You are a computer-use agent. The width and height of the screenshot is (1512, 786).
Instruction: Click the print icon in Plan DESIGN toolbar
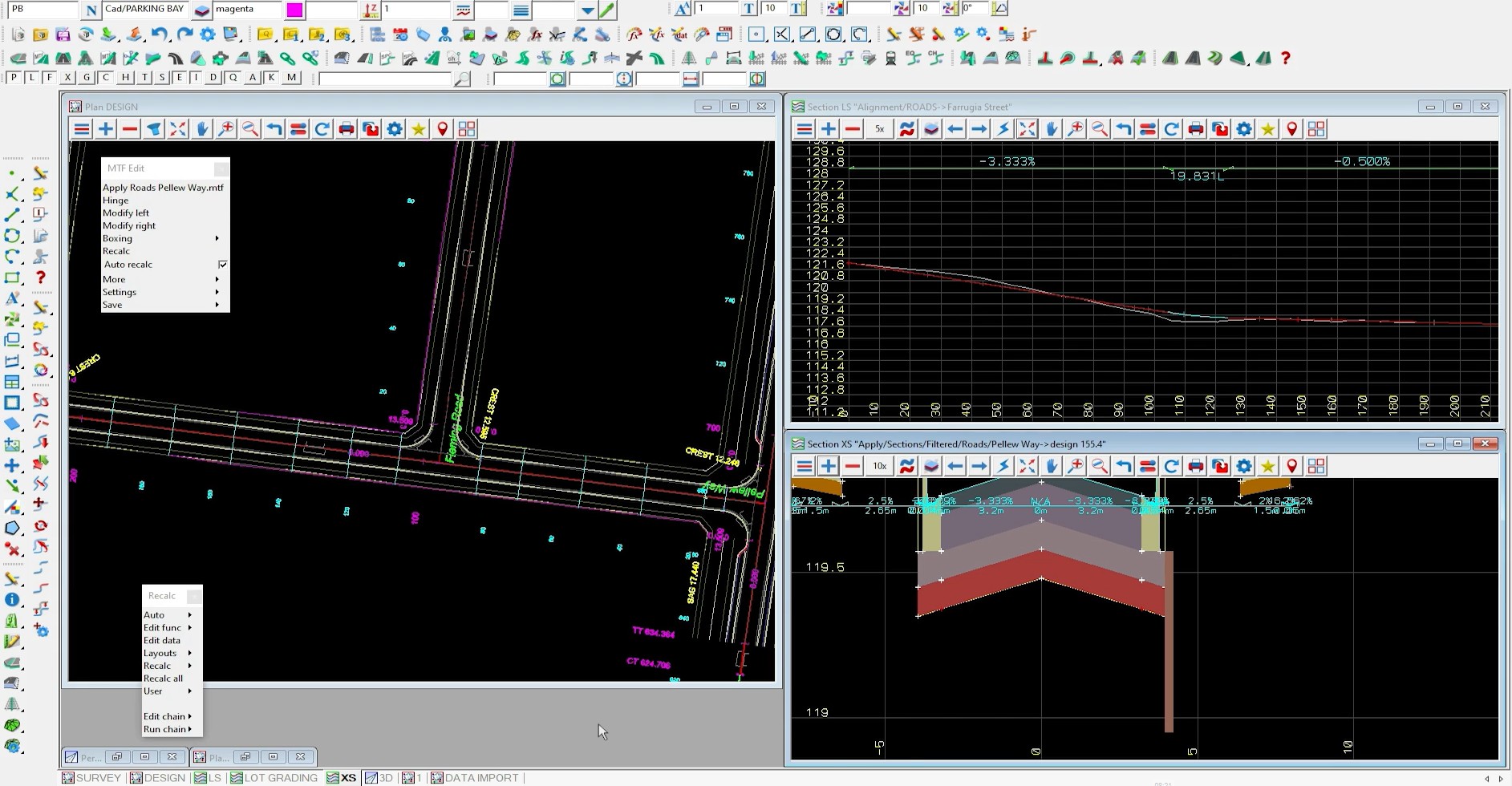(x=347, y=129)
